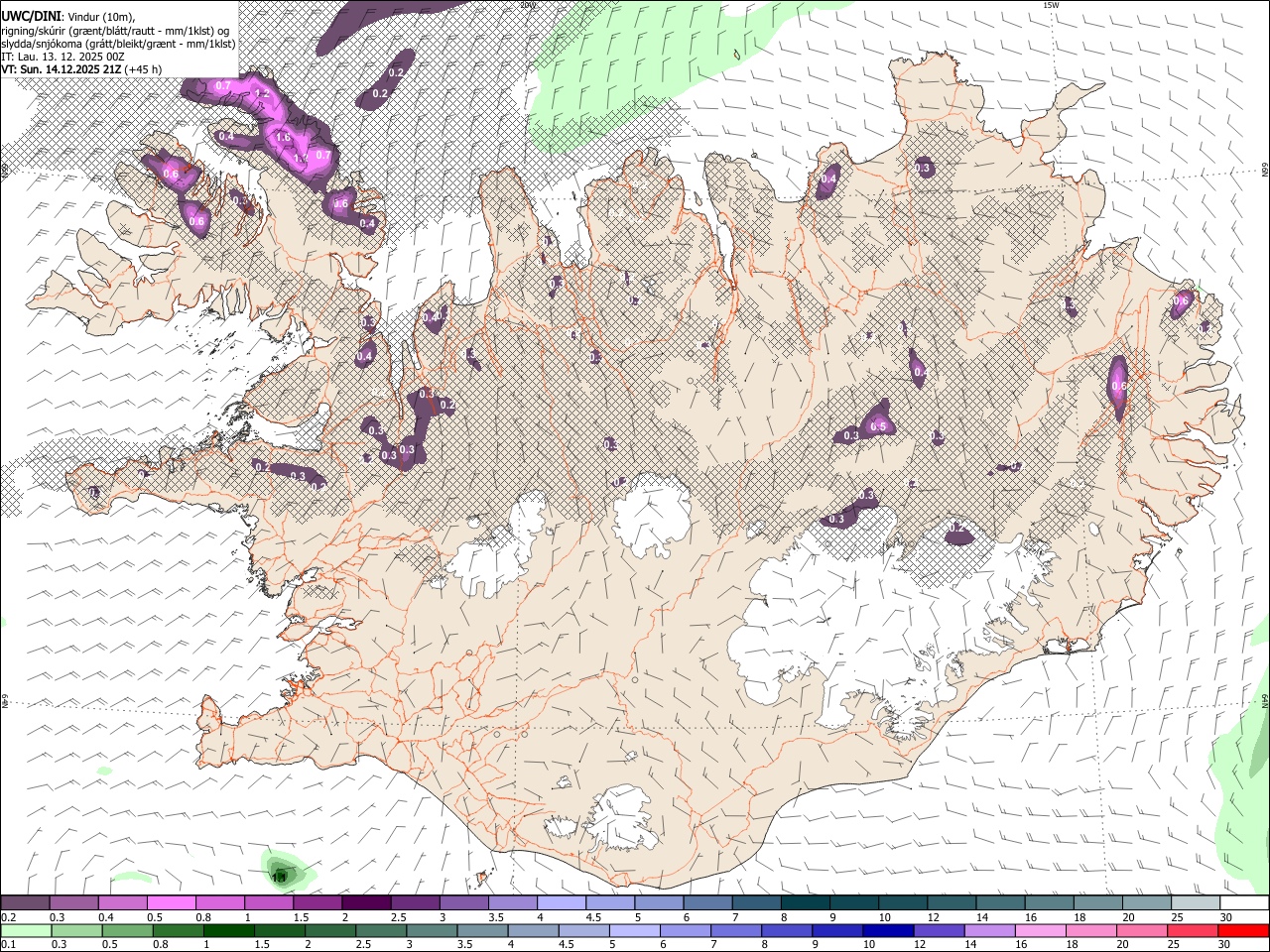
Task: Click the "slydda/snjókoma" legend description line
Action: pos(118,44)
